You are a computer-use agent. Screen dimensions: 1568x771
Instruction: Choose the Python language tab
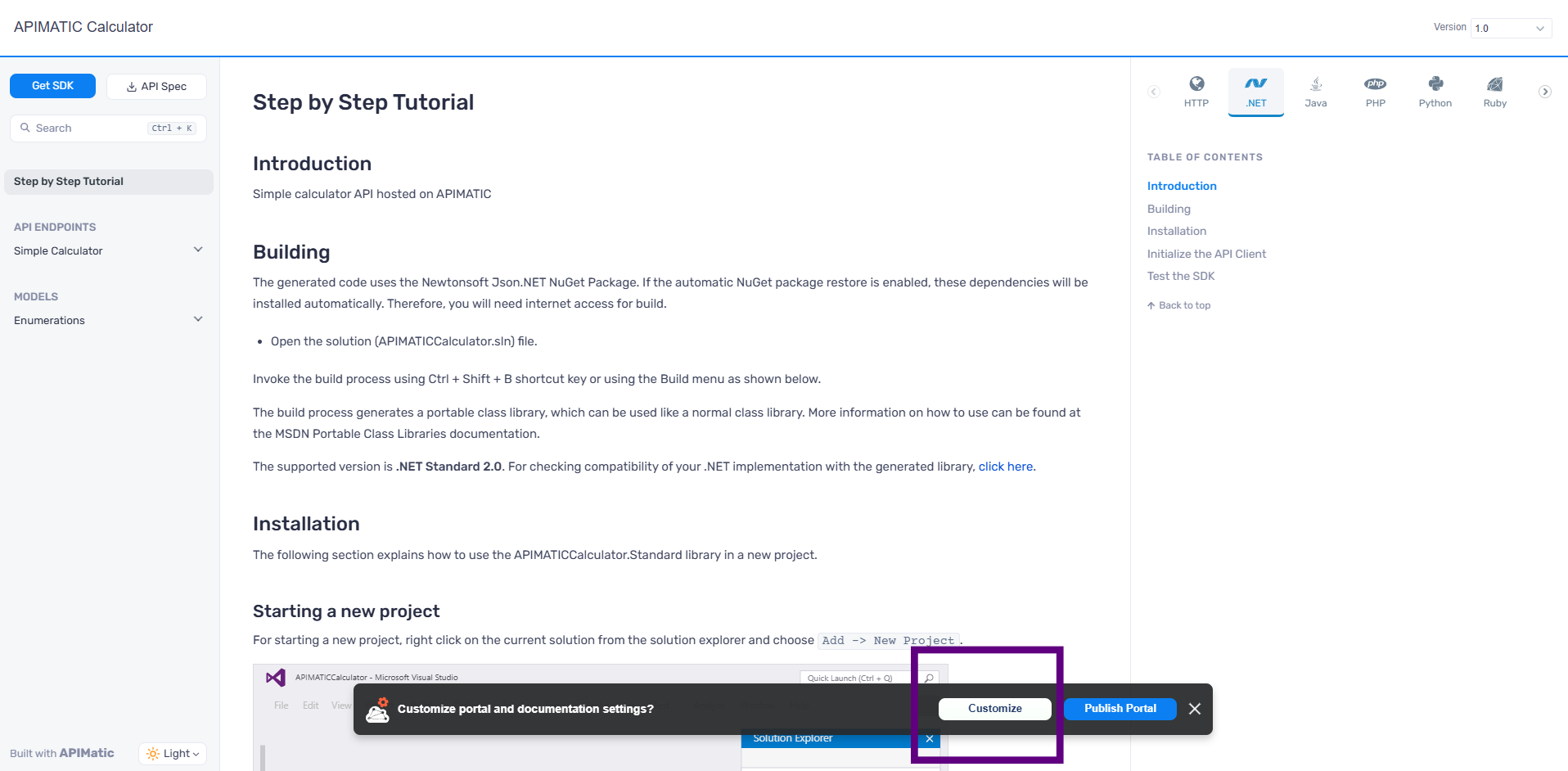[1435, 92]
